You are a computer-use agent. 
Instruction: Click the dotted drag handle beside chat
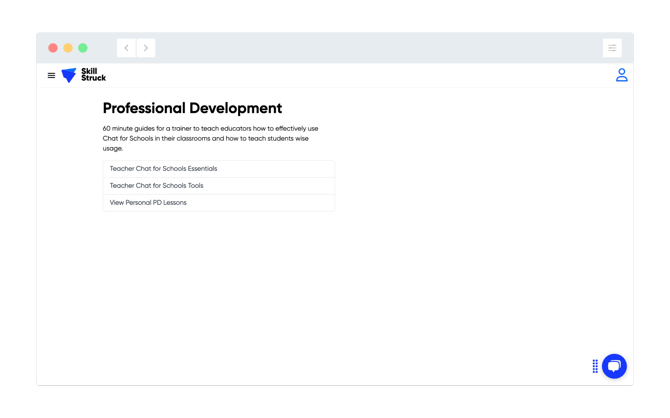[x=595, y=366]
